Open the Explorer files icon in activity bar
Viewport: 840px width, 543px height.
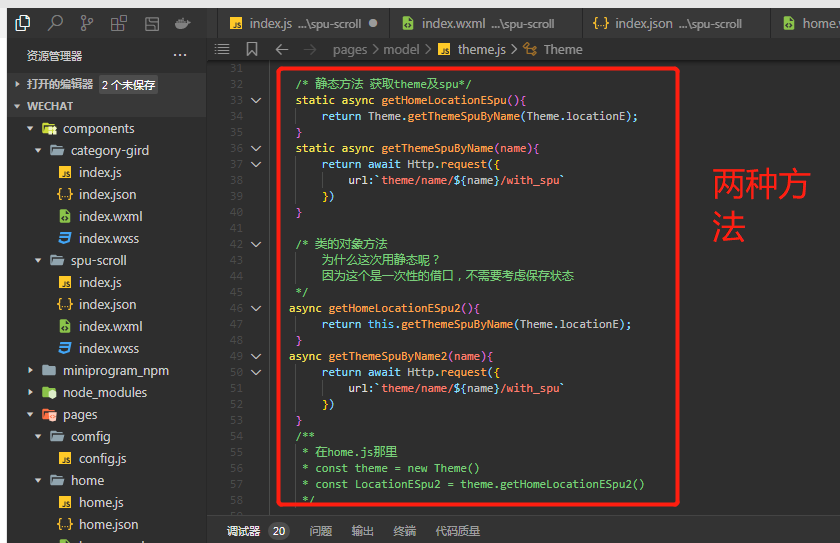click(23, 22)
